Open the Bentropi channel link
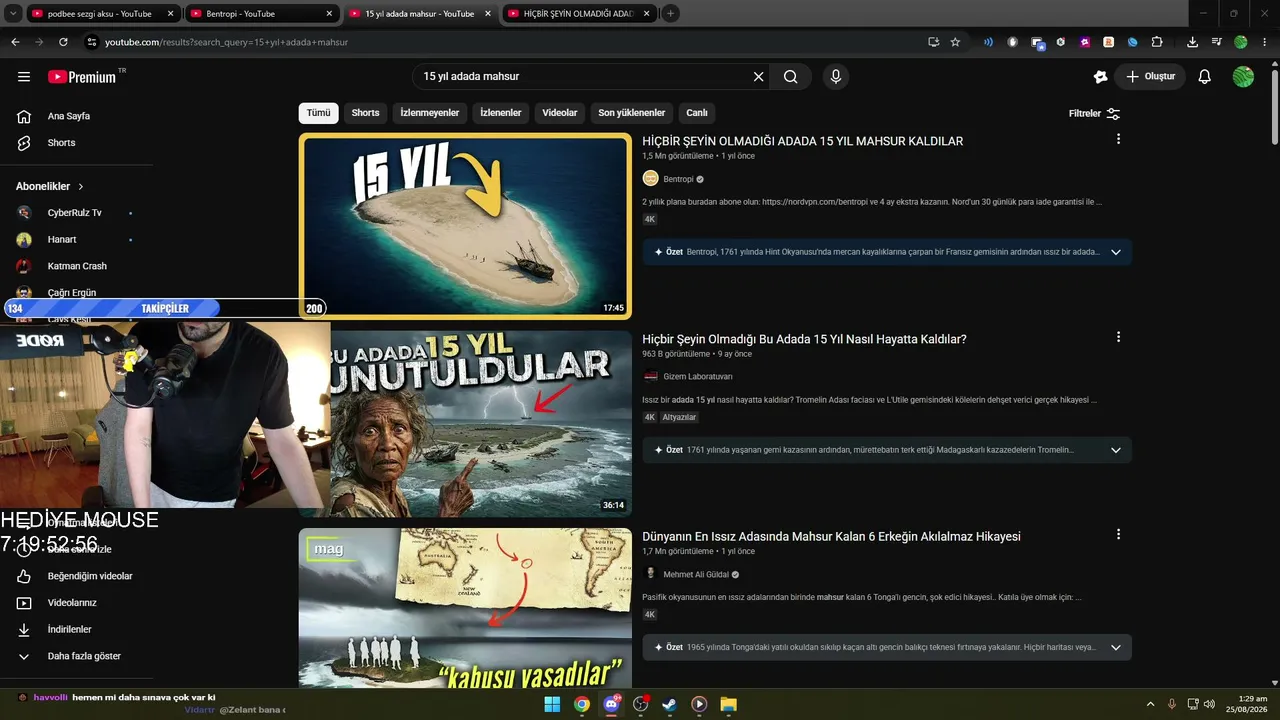 pyautogui.click(x=678, y=179)
